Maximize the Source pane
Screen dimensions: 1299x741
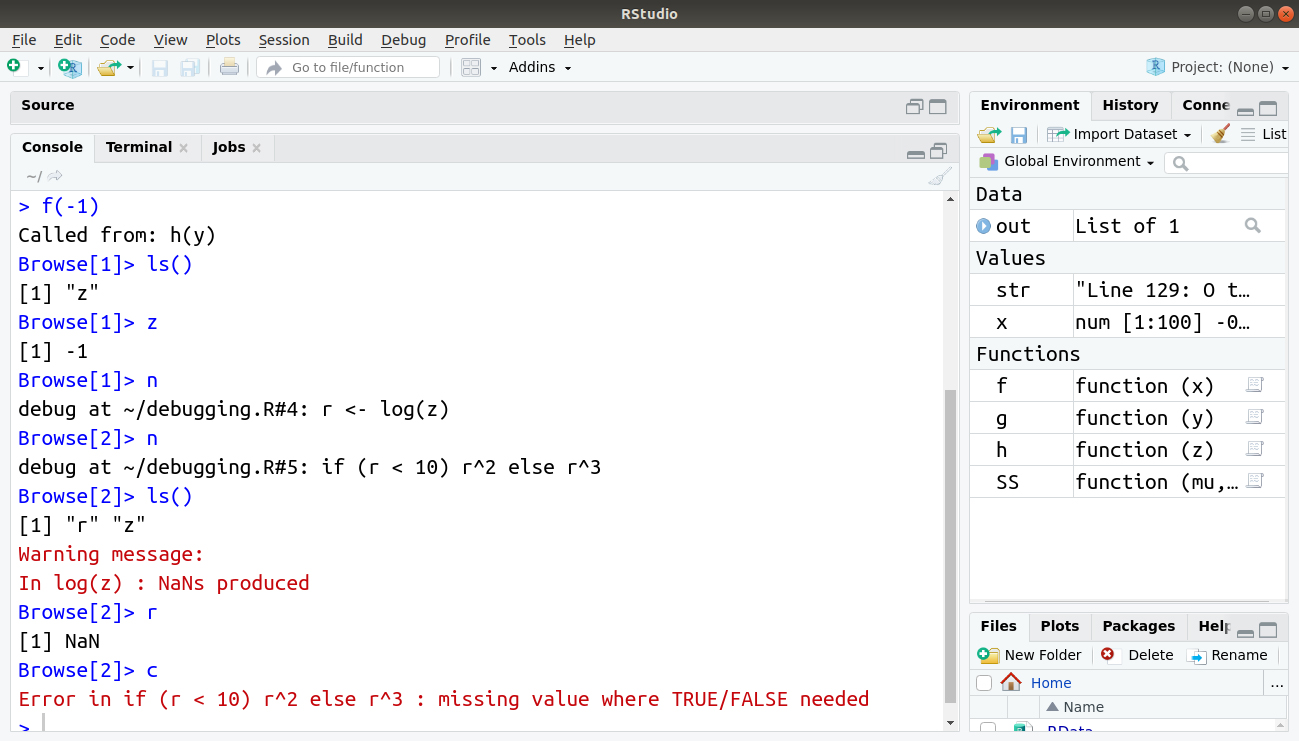(x=937, y=107)
